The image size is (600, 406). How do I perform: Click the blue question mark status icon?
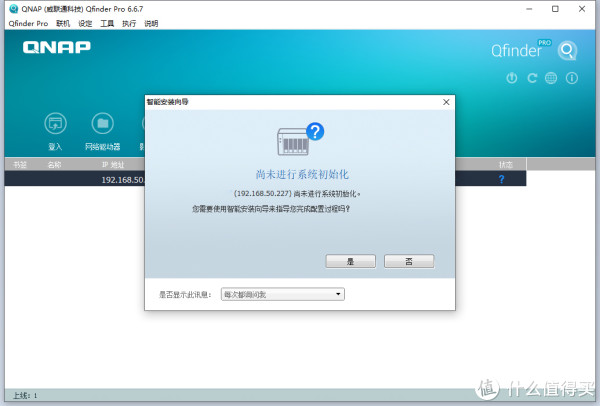tap(501, 179)
